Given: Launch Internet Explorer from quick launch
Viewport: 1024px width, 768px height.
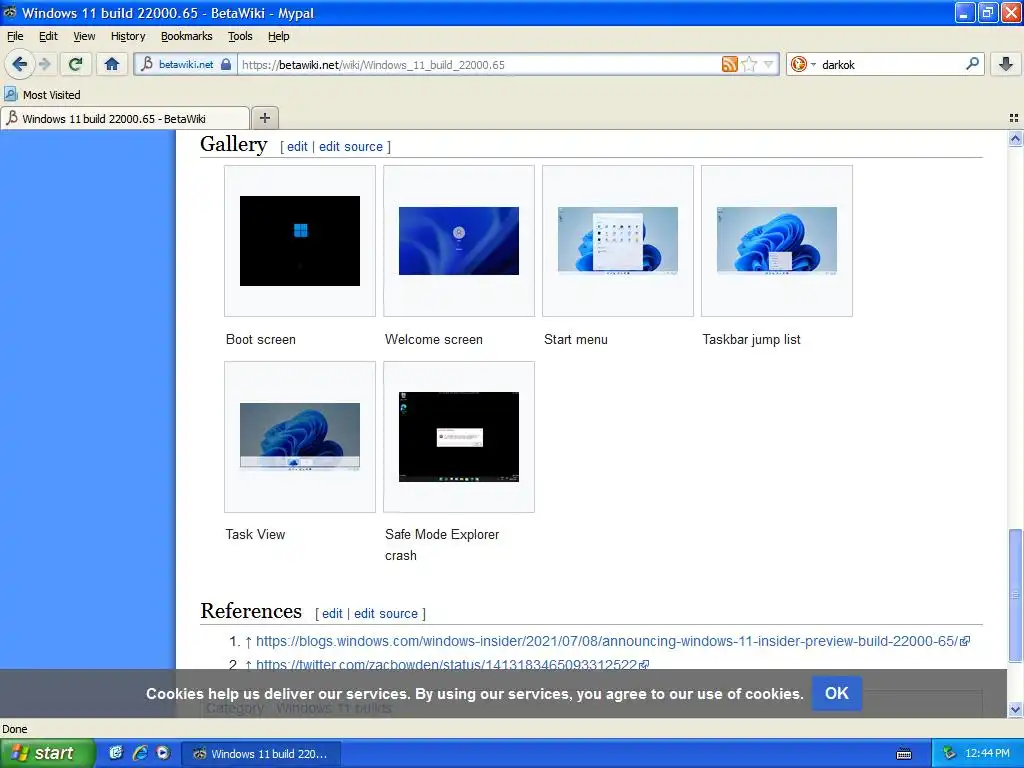Looking at the screenshot, I should coord(140,753).
